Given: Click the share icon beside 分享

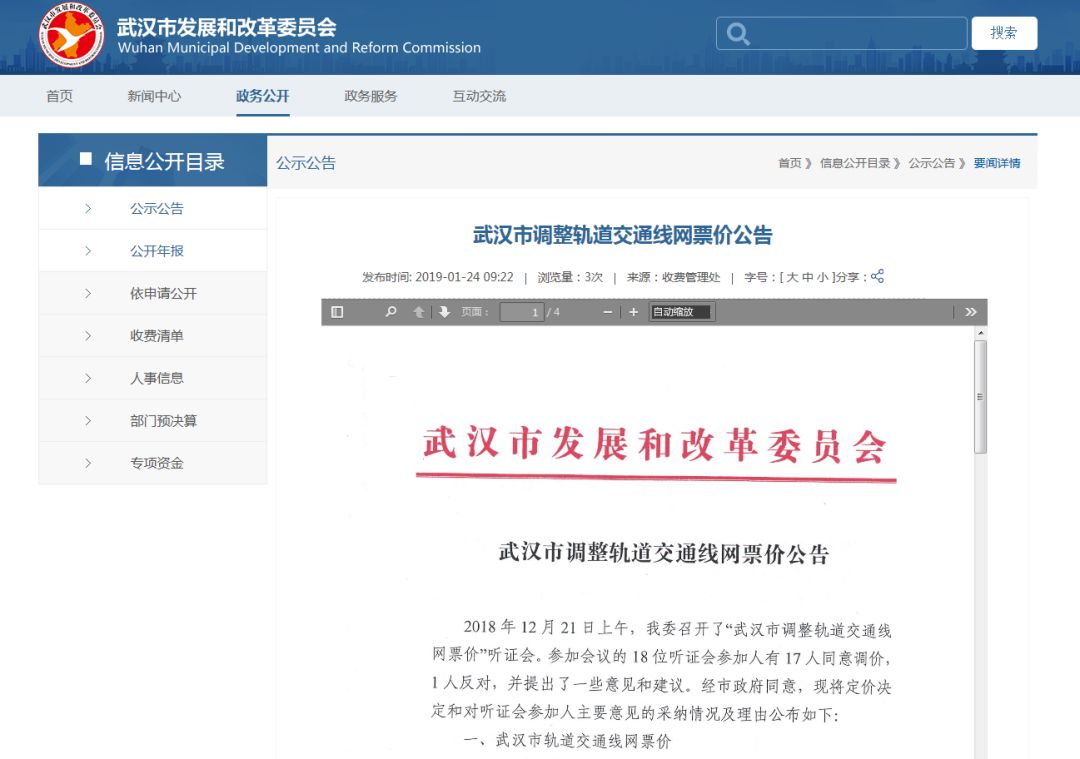Looking at the screenshot, I should pos(877,276).
